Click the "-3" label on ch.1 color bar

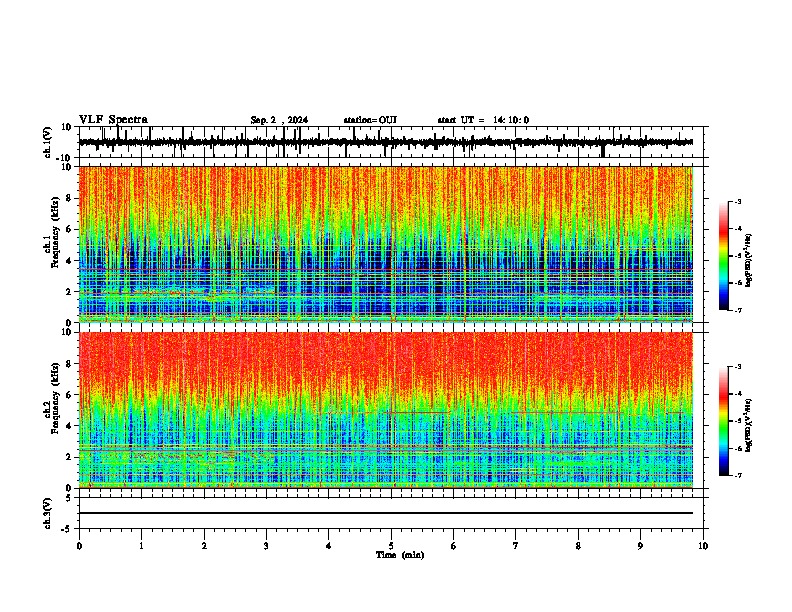point(737,201)
